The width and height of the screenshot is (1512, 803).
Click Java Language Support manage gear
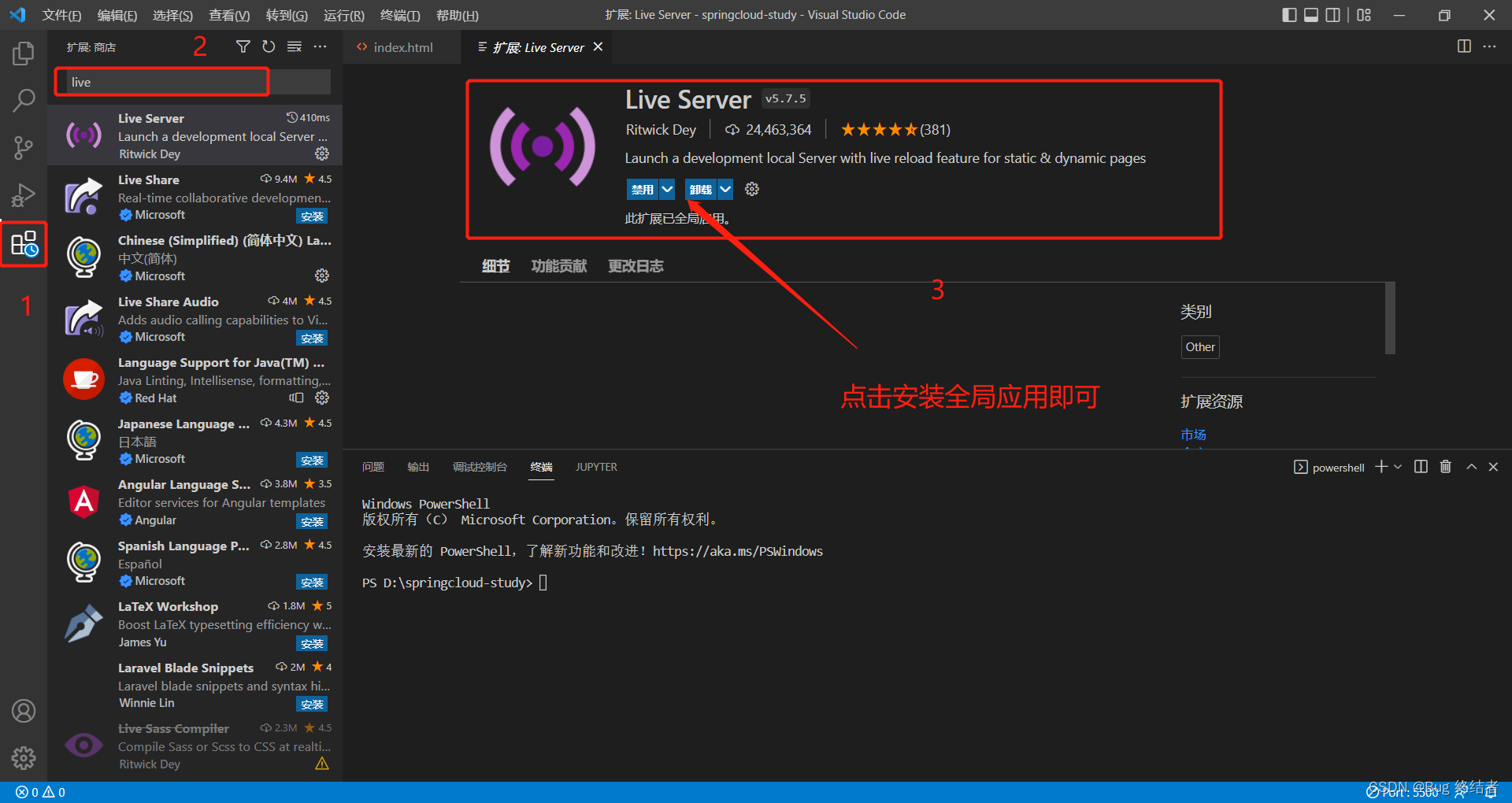tap(322, 398)
